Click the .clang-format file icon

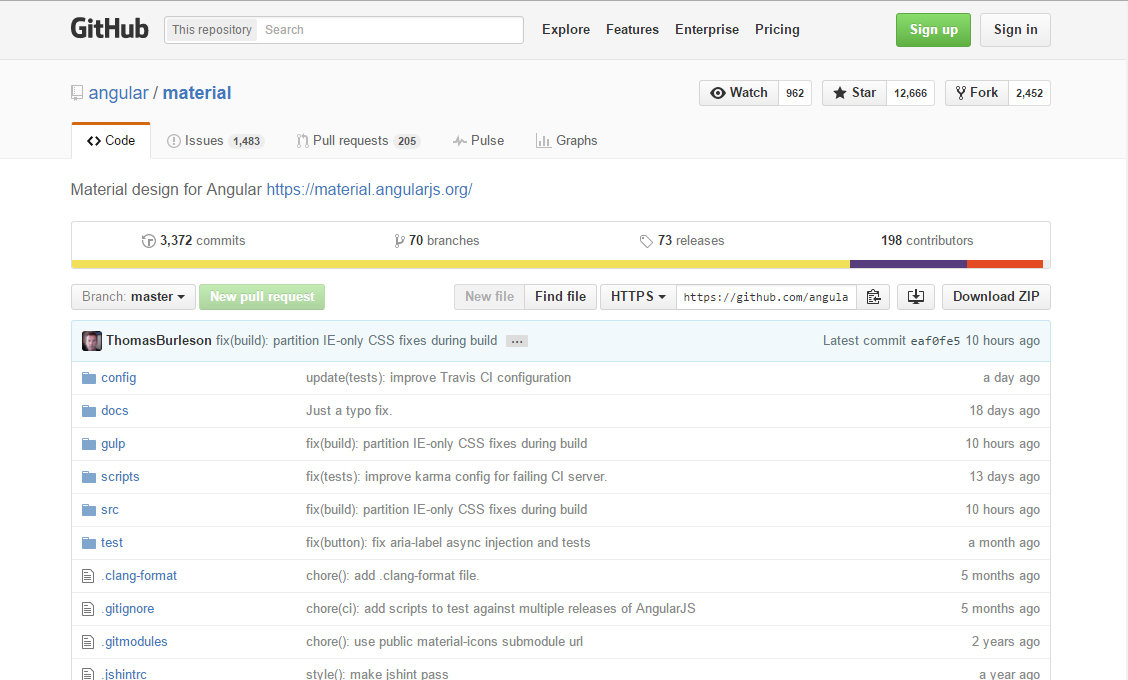[x=88, y=576]
